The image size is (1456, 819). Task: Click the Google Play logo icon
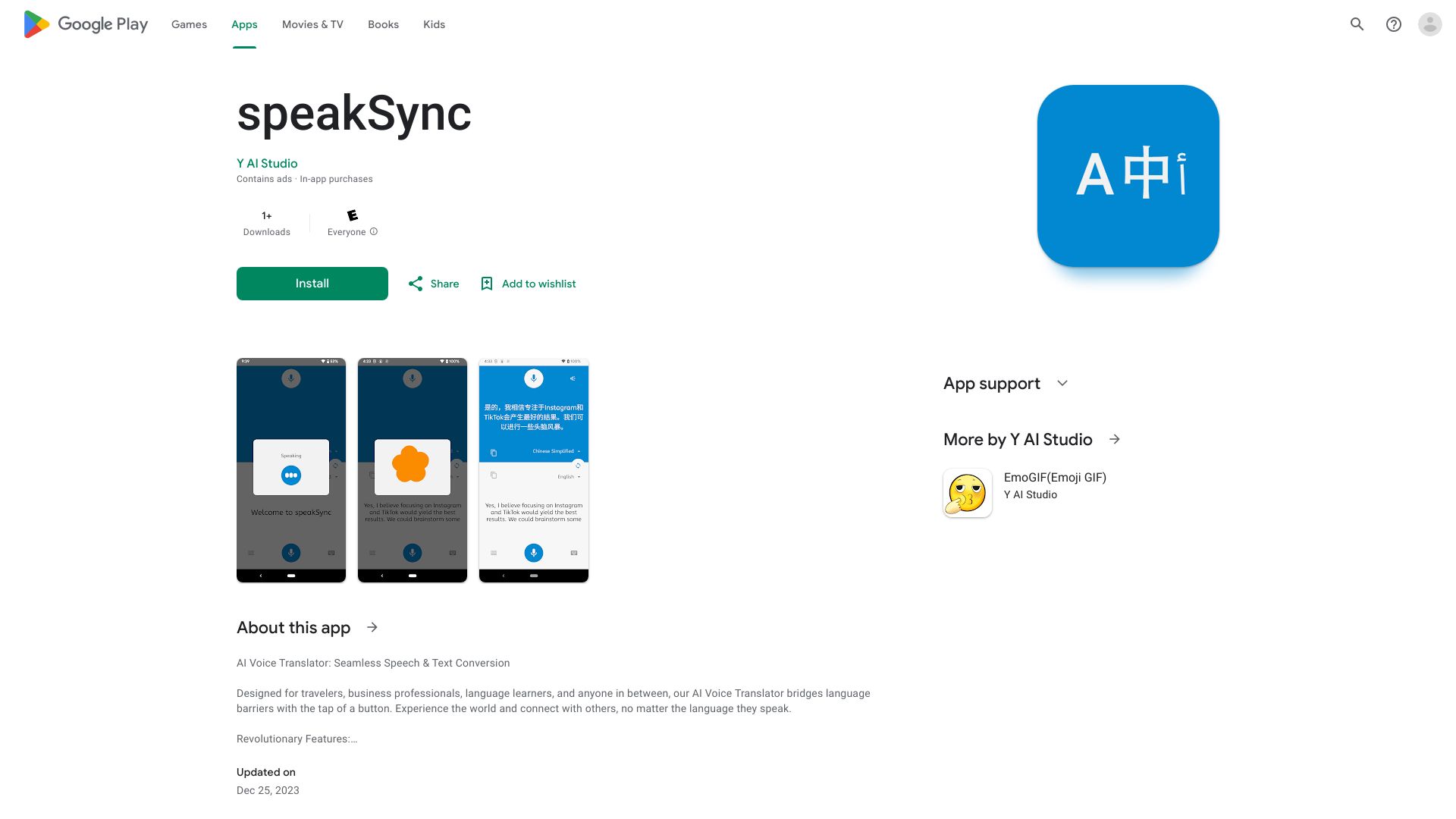point(36,24)
